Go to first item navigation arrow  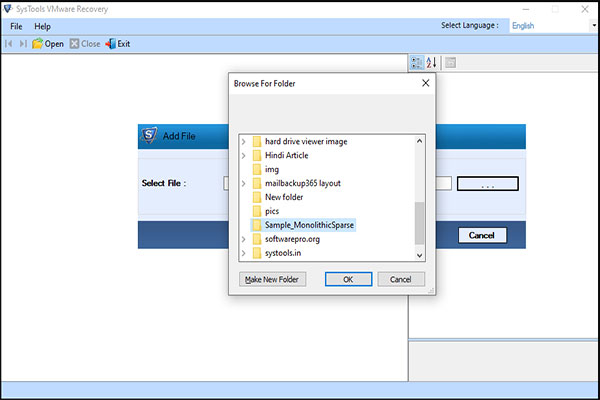click(8, 44)
